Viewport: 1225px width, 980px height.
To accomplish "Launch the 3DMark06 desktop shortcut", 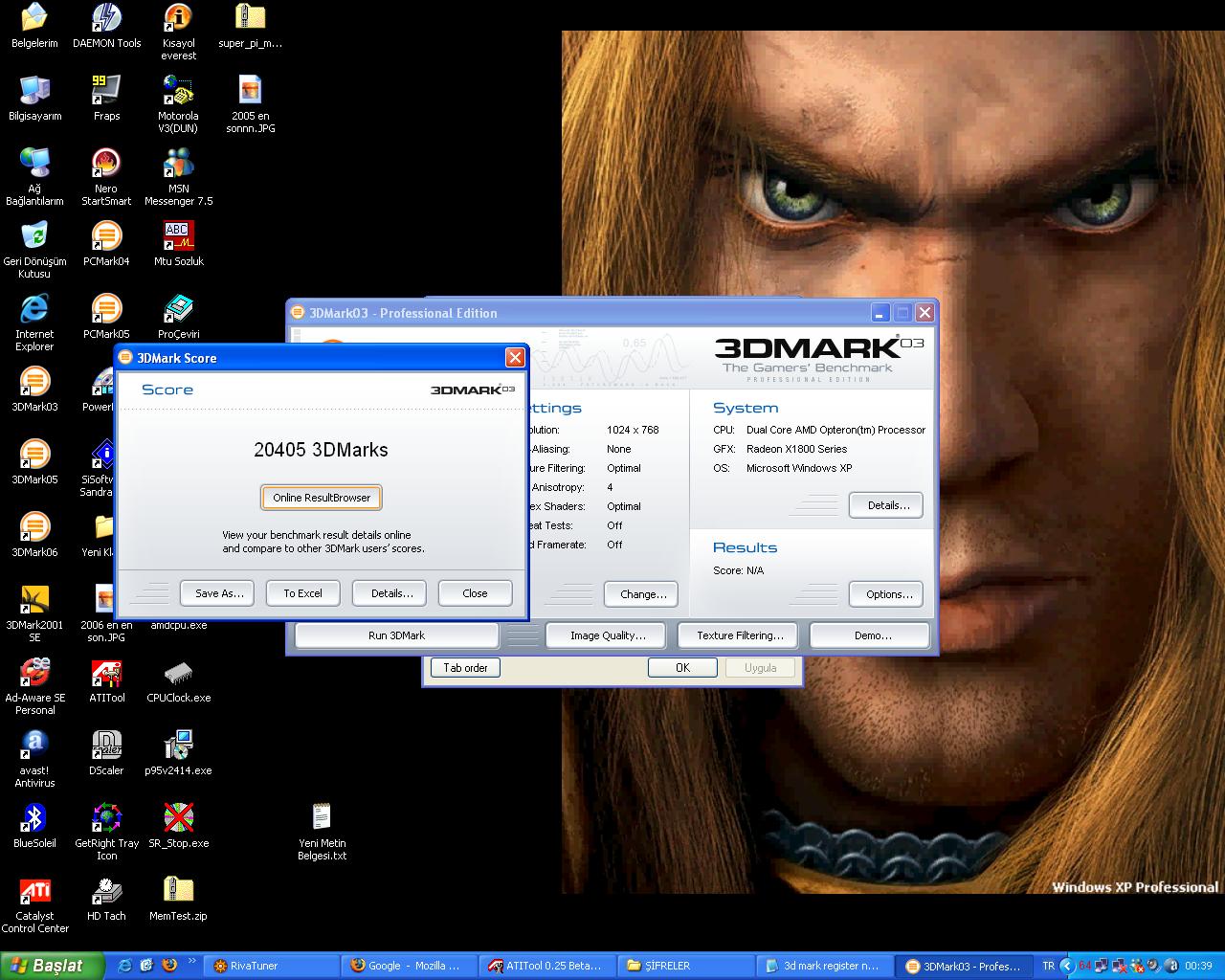I will pyautogui.click(x=34, y=535).
